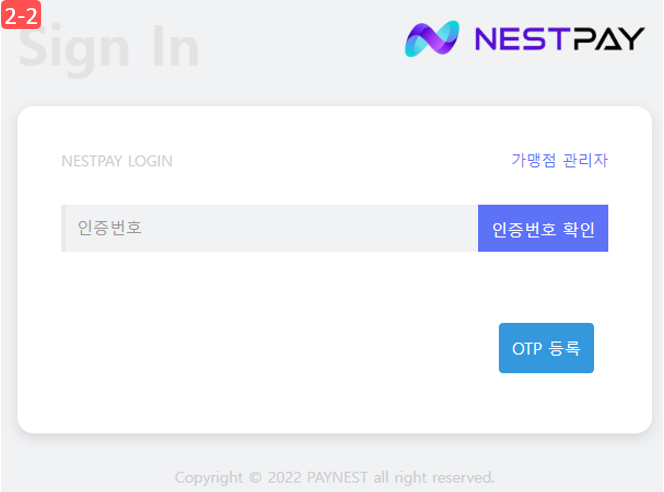Click the red 2-2 badge

[21, 15]
